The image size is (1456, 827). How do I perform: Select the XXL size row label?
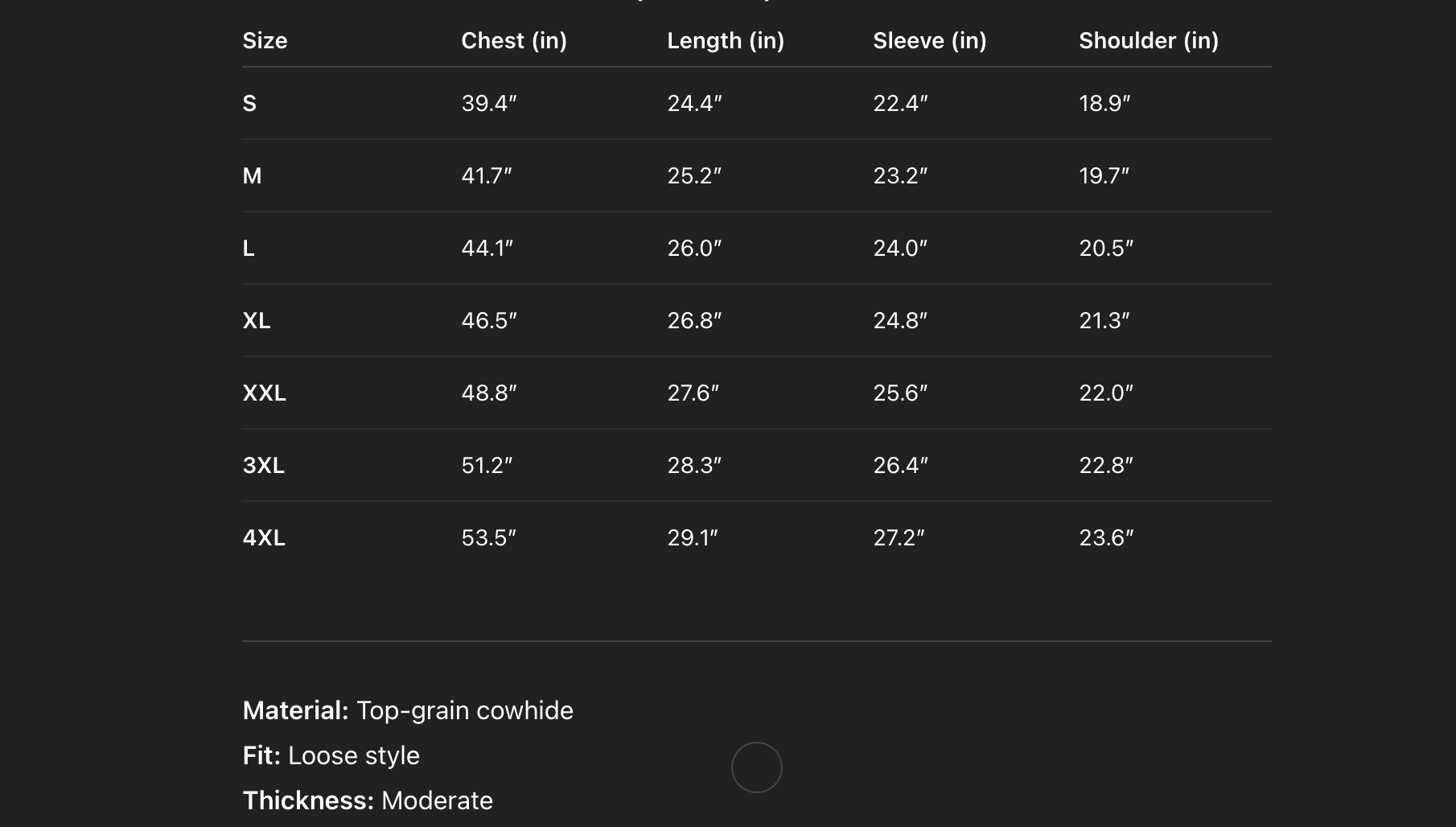coord(264,393)
